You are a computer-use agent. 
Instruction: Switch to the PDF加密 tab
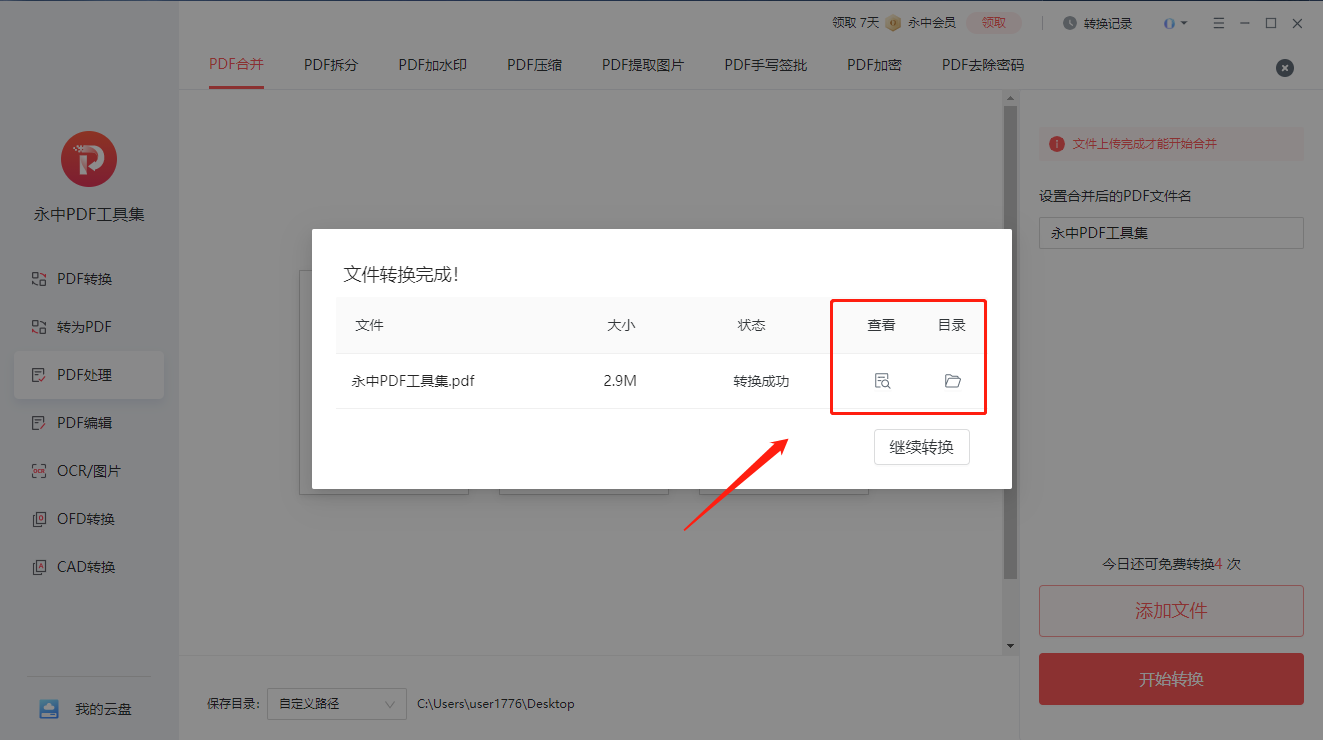click(874, 65)
